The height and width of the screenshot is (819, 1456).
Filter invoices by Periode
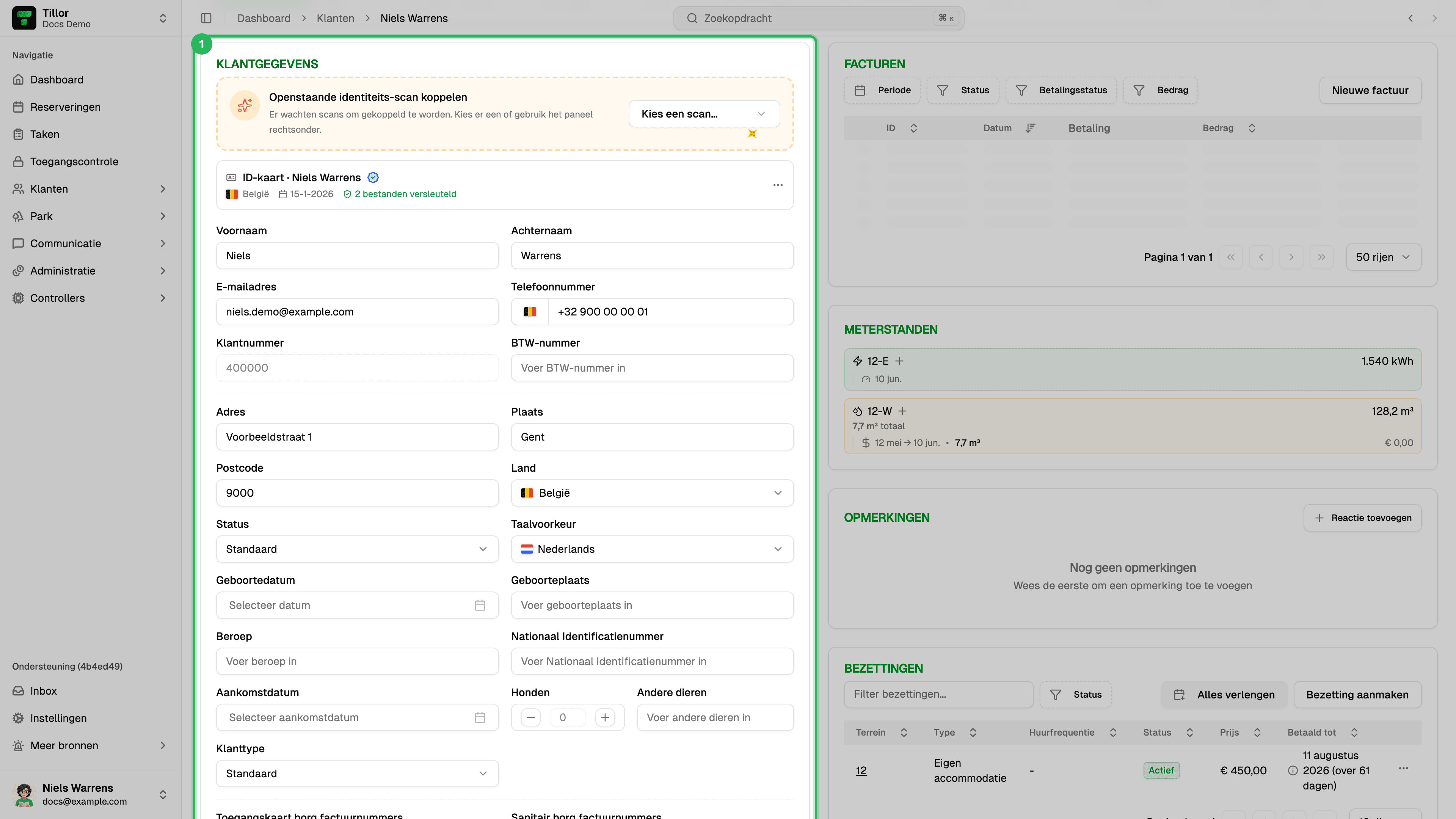(x=882, y=90)
